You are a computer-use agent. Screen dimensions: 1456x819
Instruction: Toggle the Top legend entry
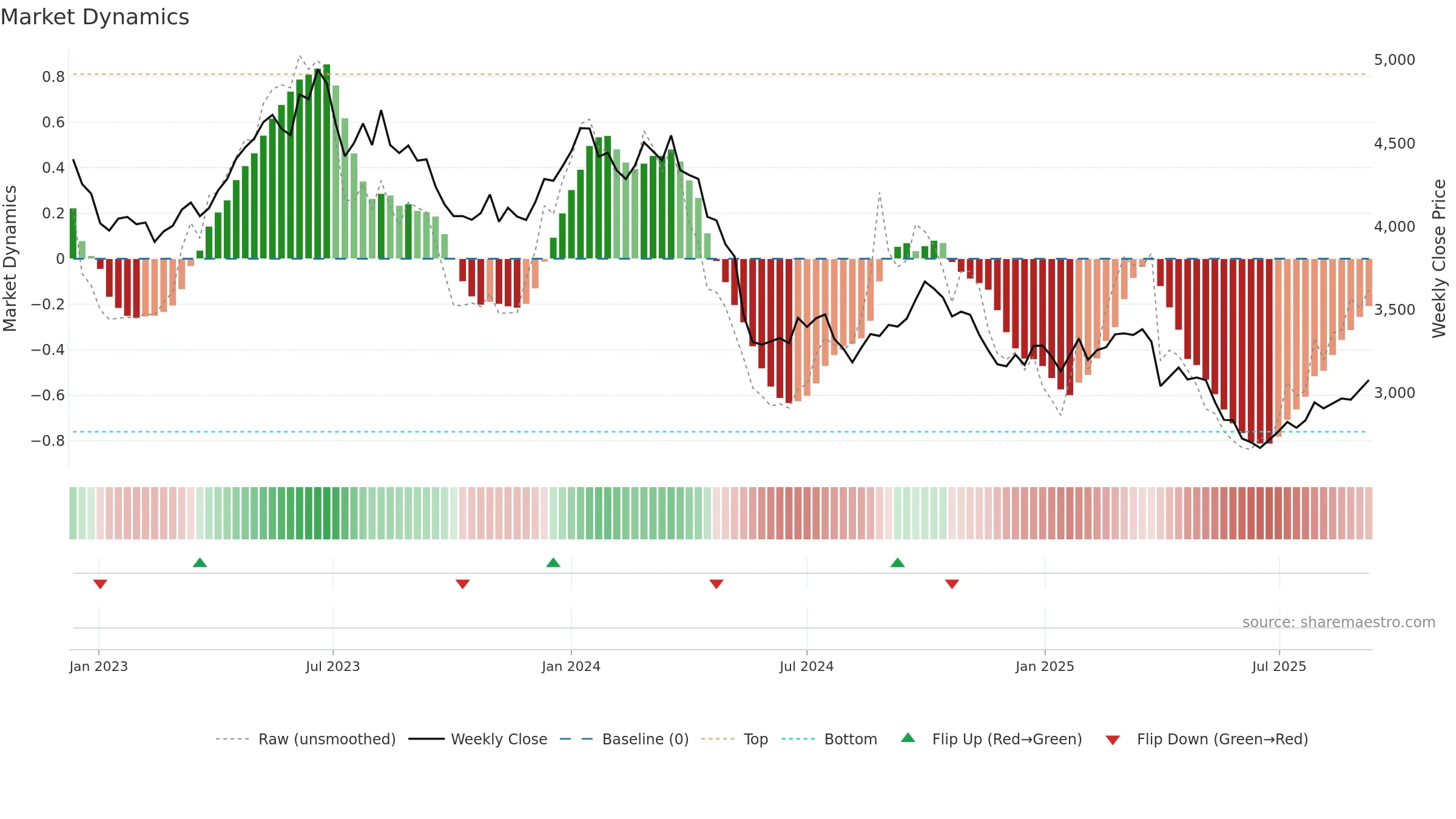click(735, 739)
